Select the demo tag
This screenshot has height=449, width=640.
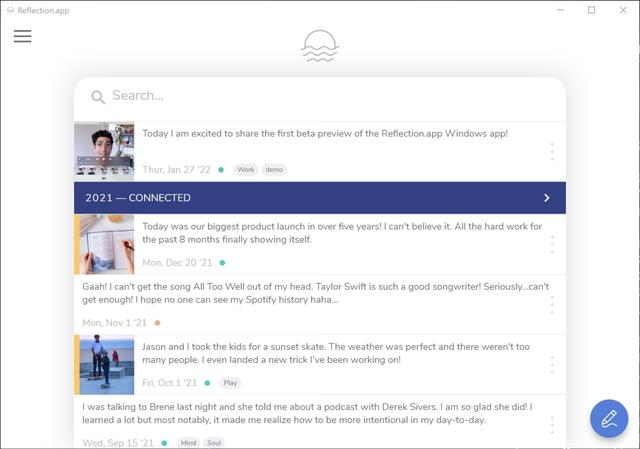coord(274,169)
